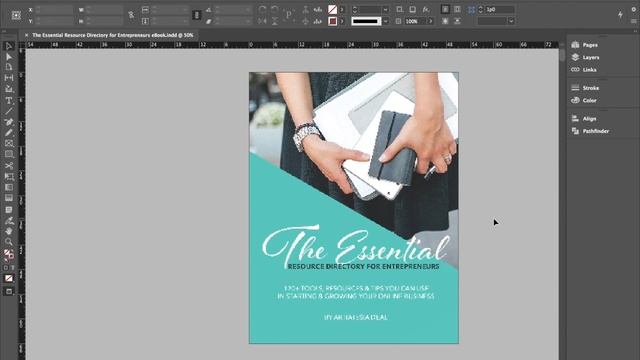Open the rotation angle dropdown
Image resolution: width=640 pixels, height=360 pixels.
pyautogui.click(x=248, y=9)
